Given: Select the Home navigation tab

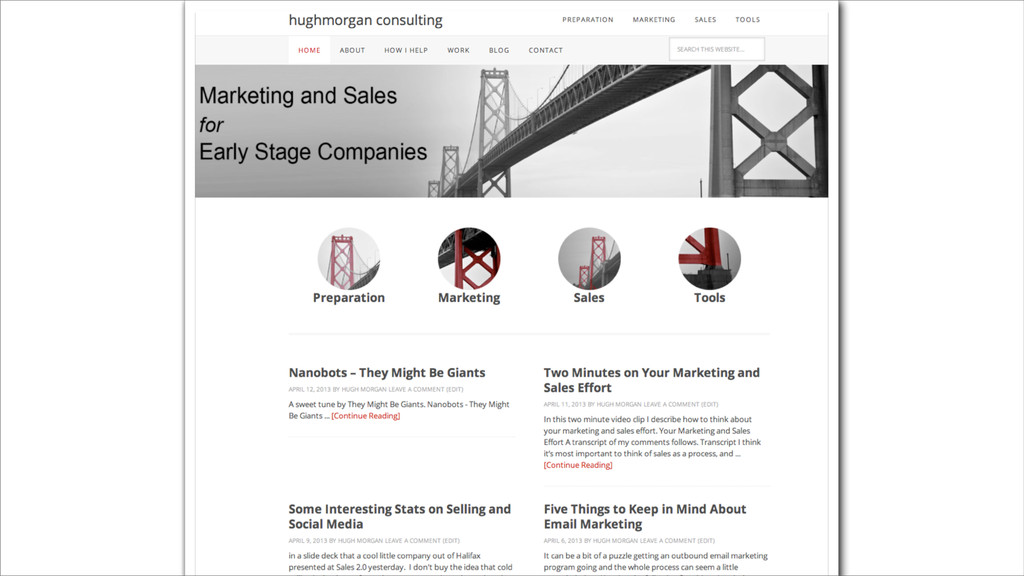Looking at the screenshot, I should click(310, 50).
